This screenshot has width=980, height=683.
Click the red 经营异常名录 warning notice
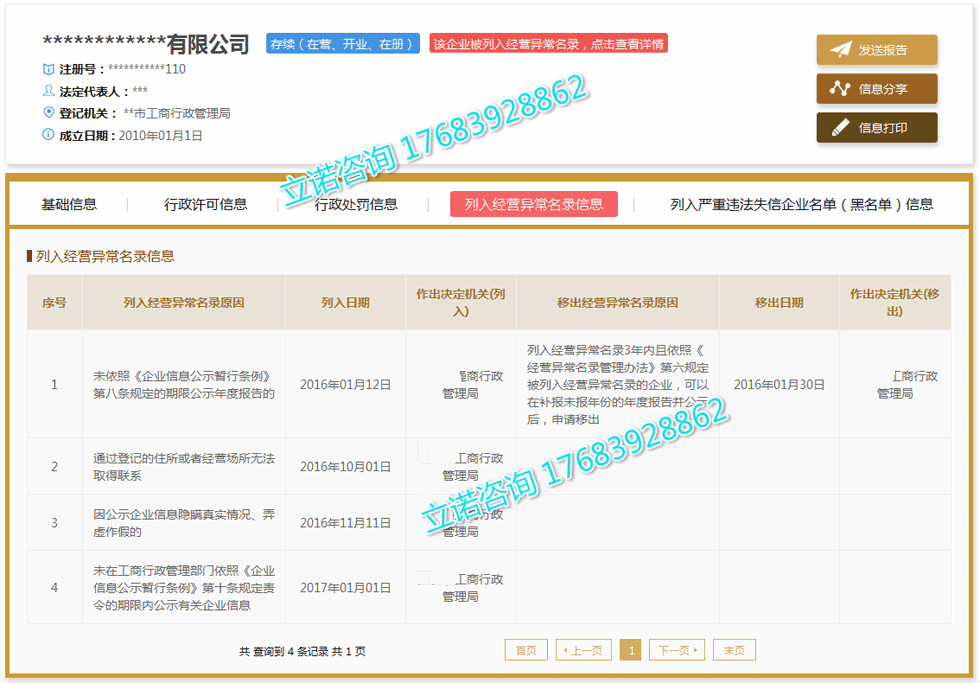(x=548, y=44)
